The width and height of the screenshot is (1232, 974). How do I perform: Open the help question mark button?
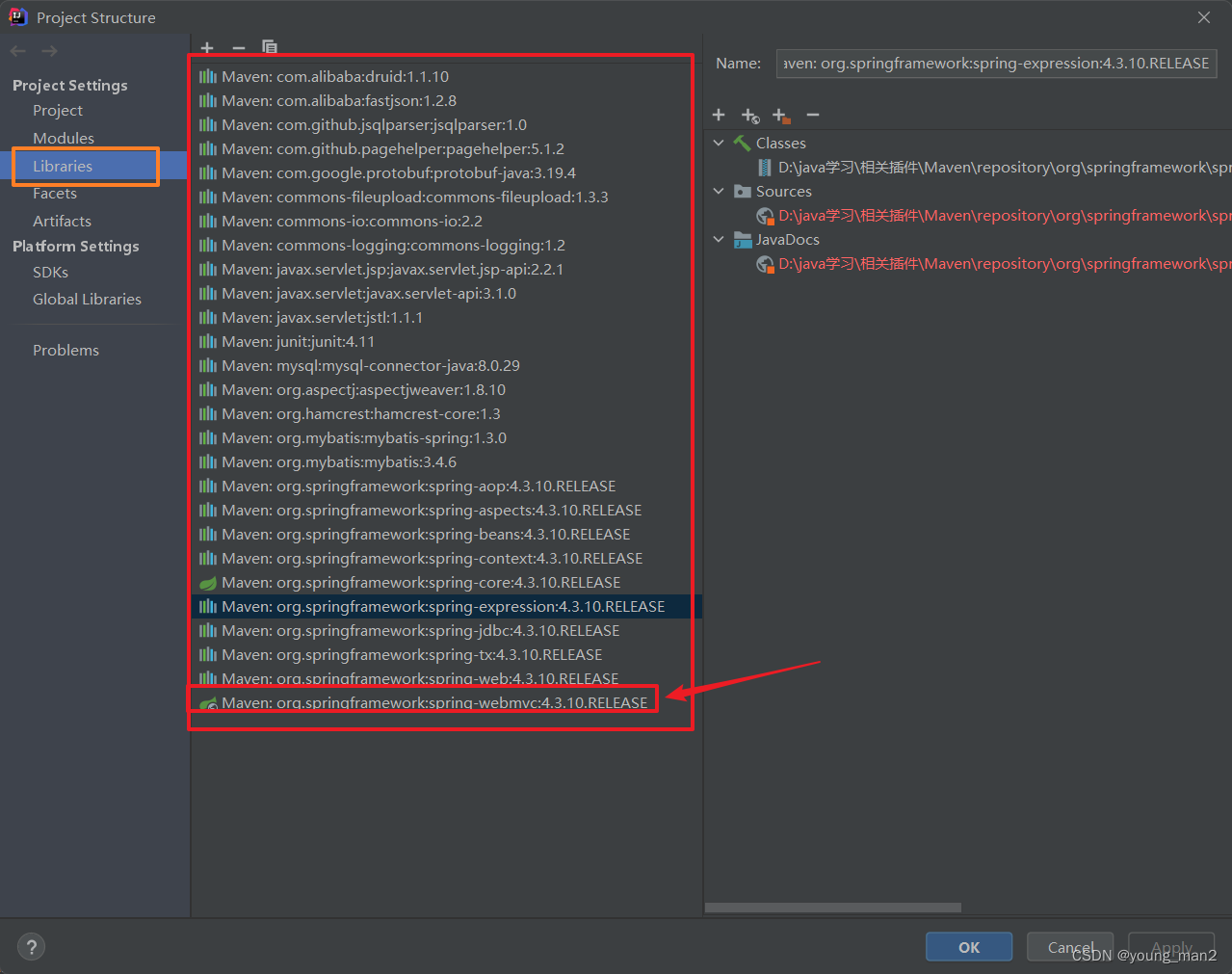pyautogui.click(x=32, y=947)
